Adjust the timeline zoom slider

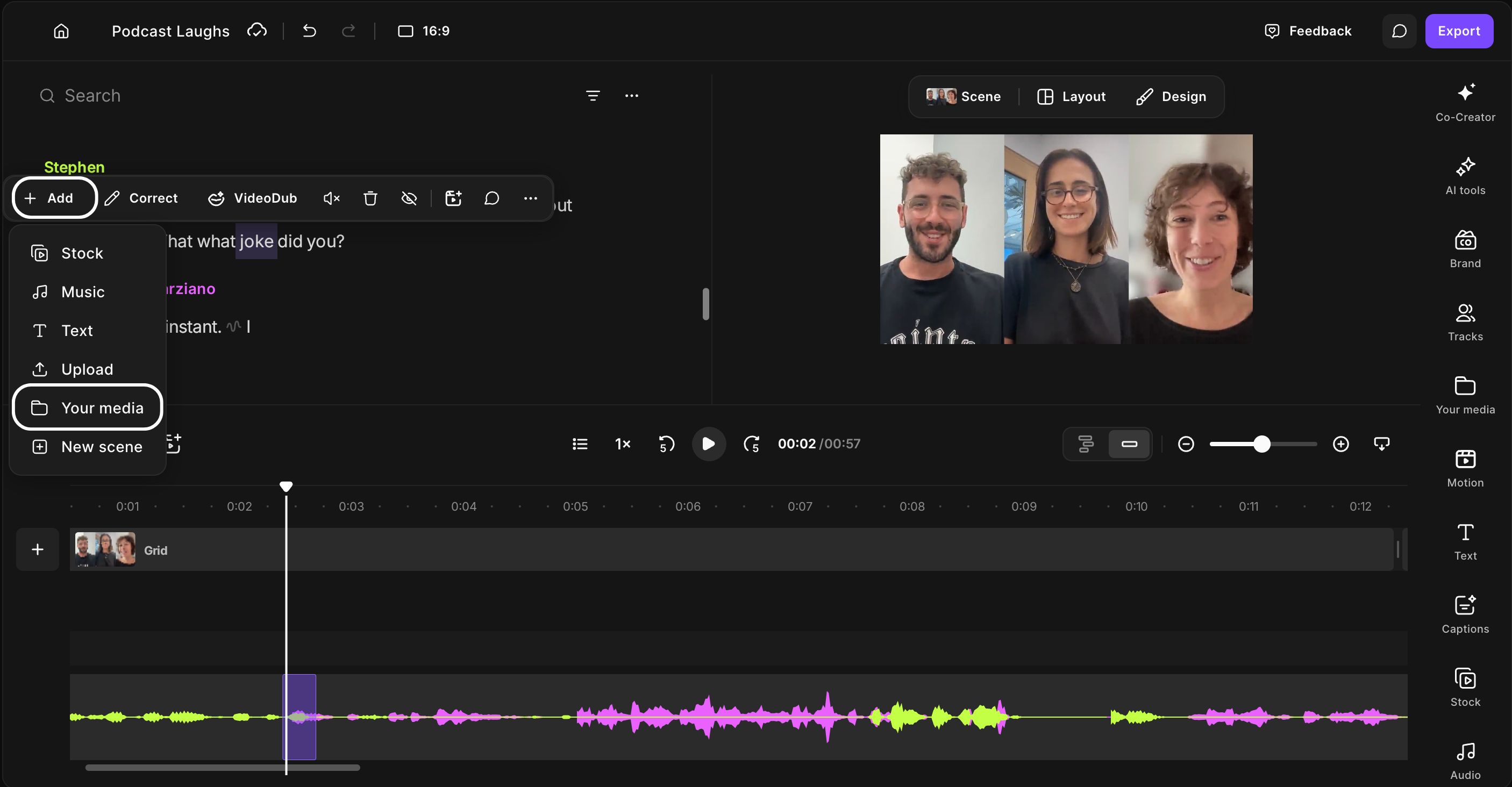point(1263,444)
